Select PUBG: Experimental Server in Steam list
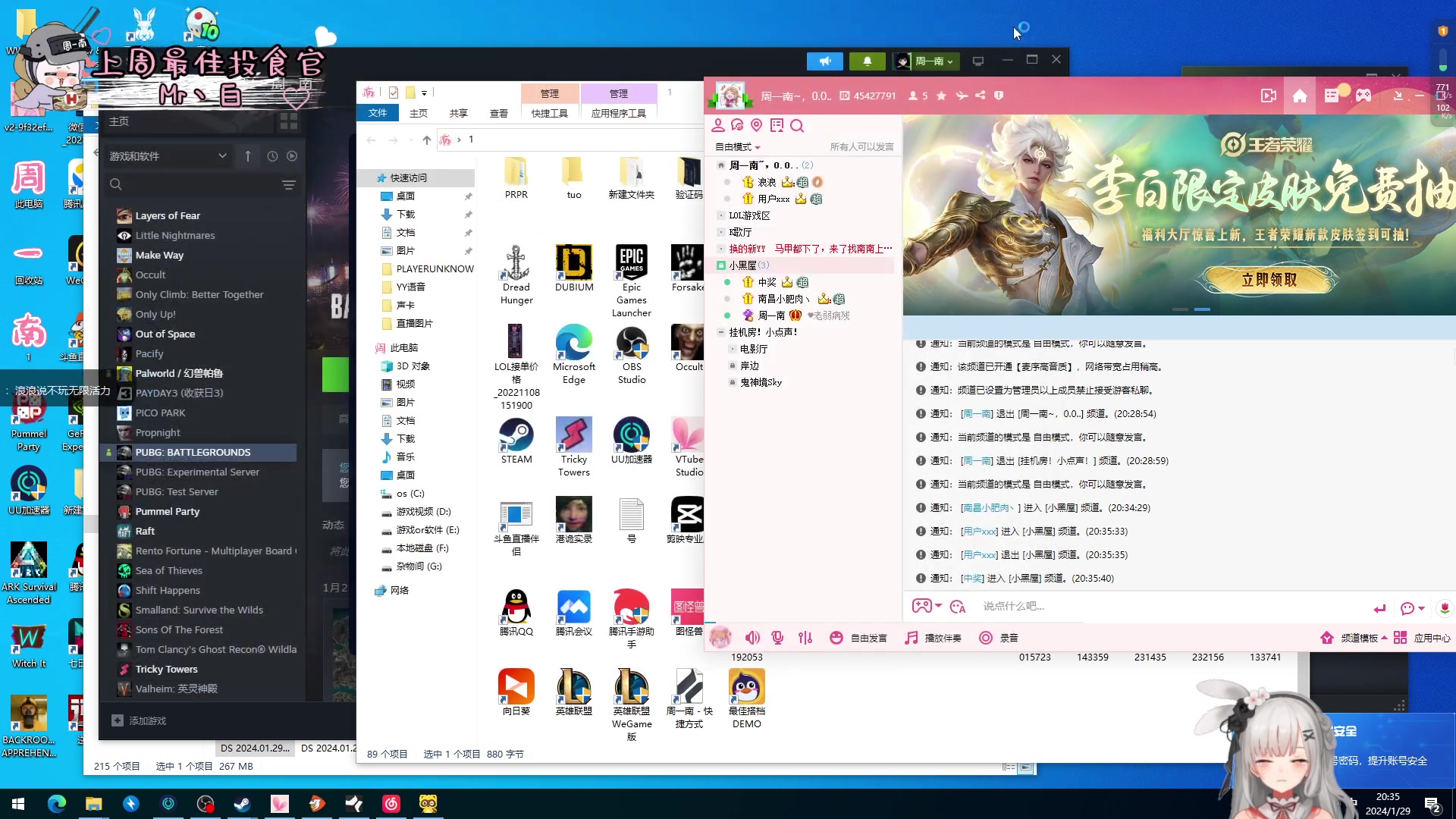This screenshot has height=819, width=1456. tap(199, 472)
